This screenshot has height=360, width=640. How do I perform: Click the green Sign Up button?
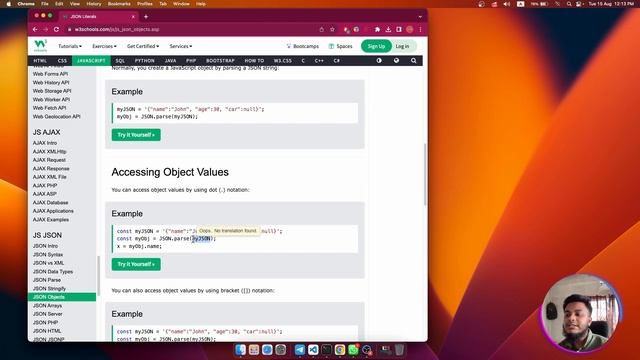[x=376, y=46]
